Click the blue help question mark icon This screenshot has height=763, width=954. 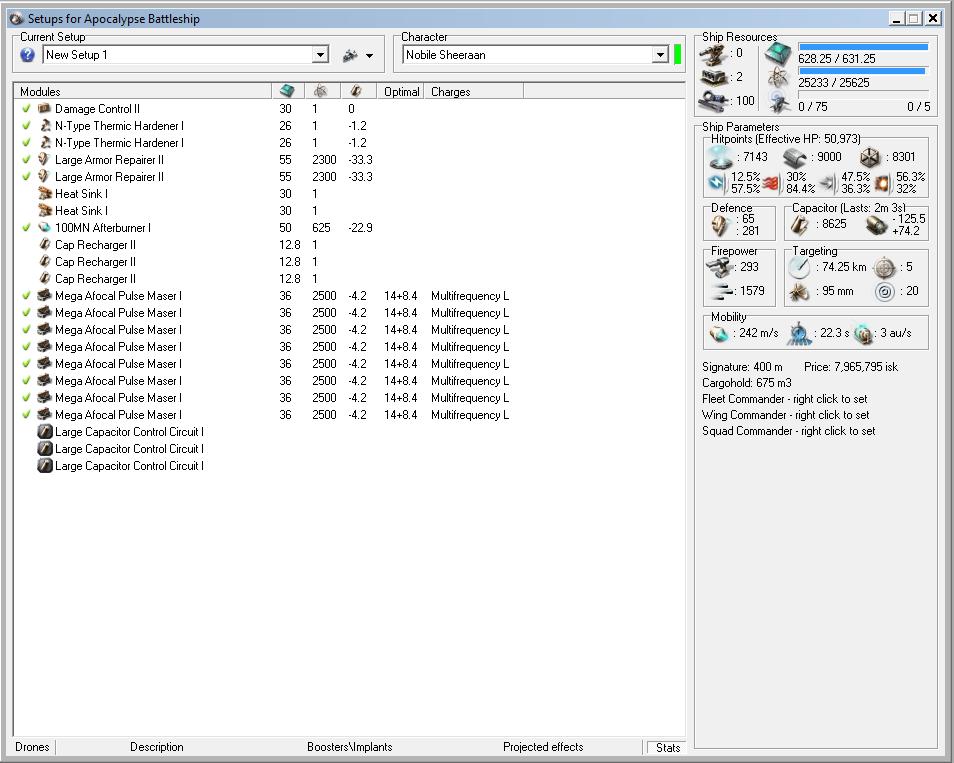27,55
